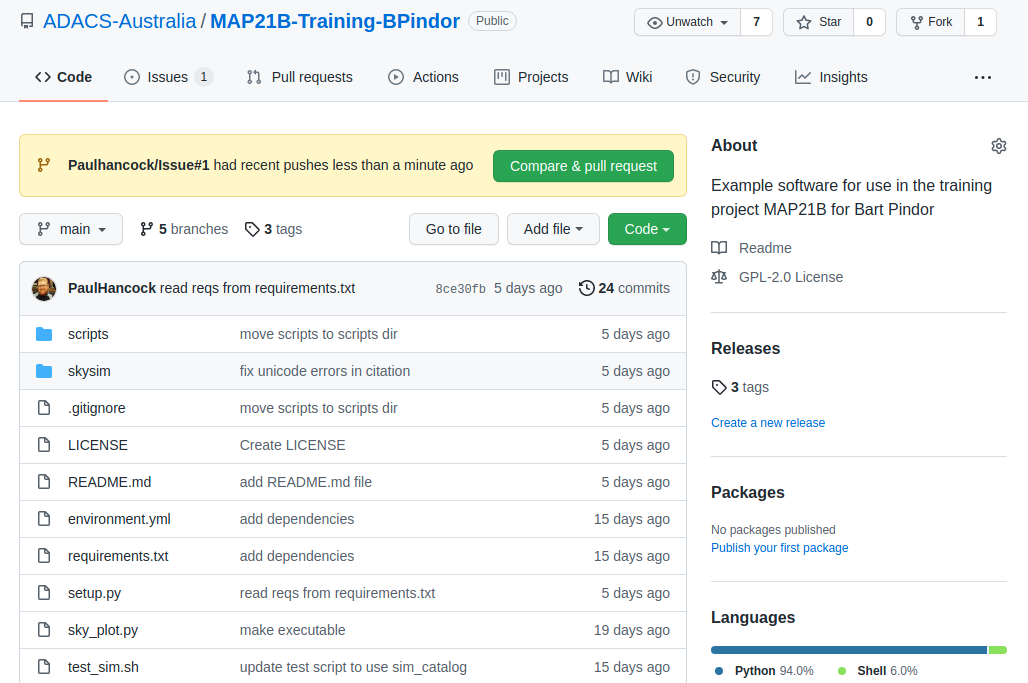Open the repository home via the repo icon
The width and height of the screenshot is (1028, 683).
point(27,20)
